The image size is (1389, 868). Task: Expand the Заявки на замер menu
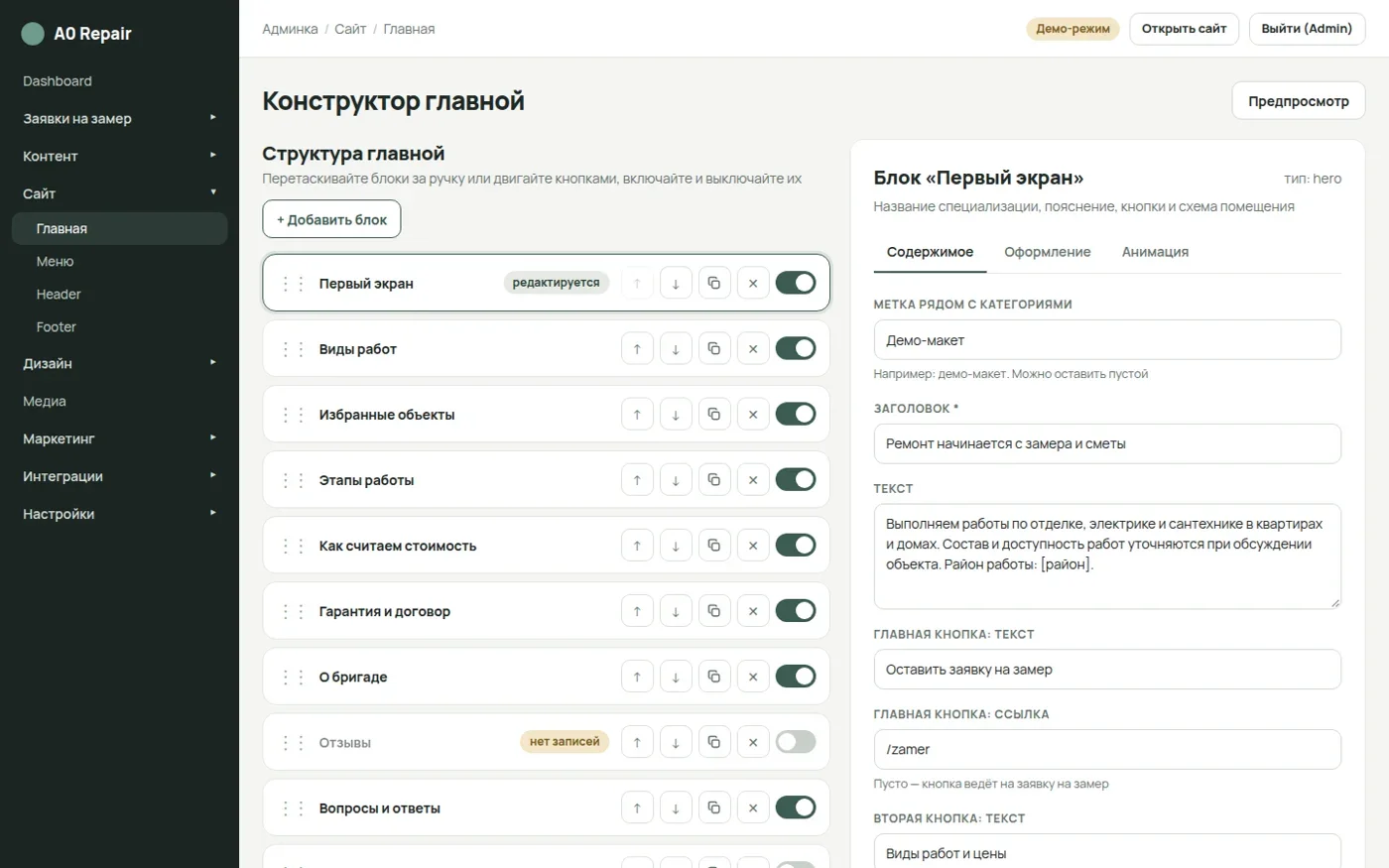pos(119,119)
